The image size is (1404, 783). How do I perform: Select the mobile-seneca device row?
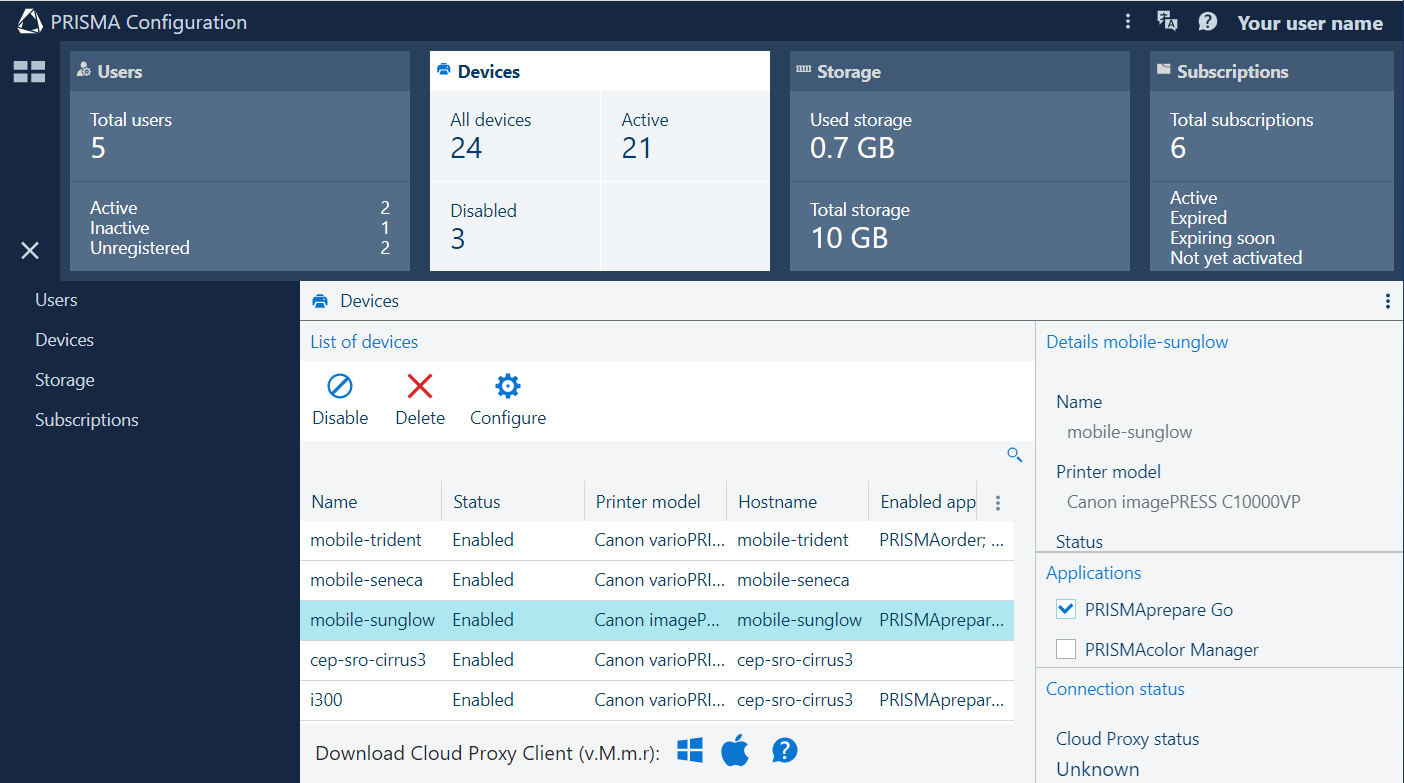tap(657, 580)
